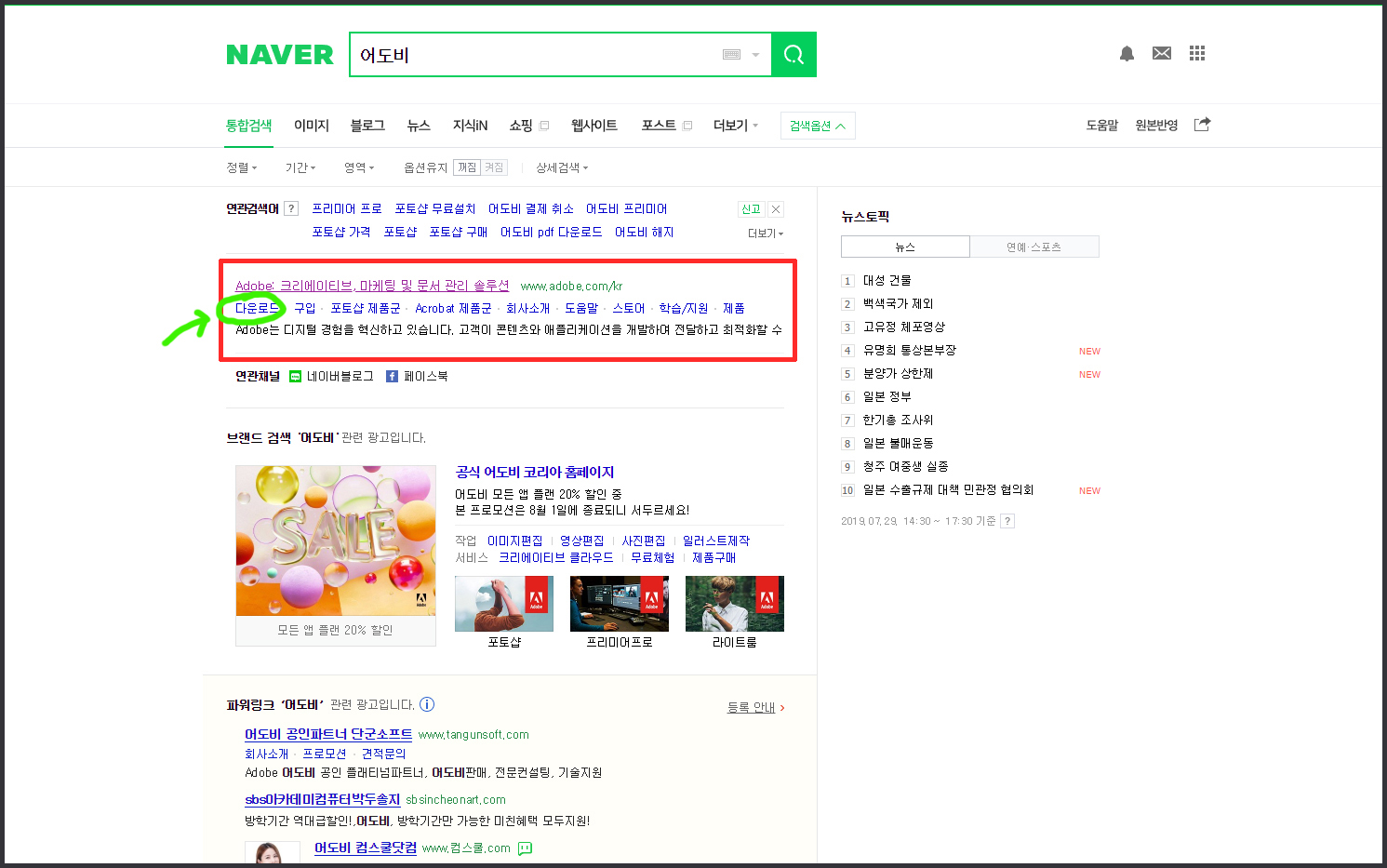Open the 상세검색 dropdown

[x=562, y=167]
